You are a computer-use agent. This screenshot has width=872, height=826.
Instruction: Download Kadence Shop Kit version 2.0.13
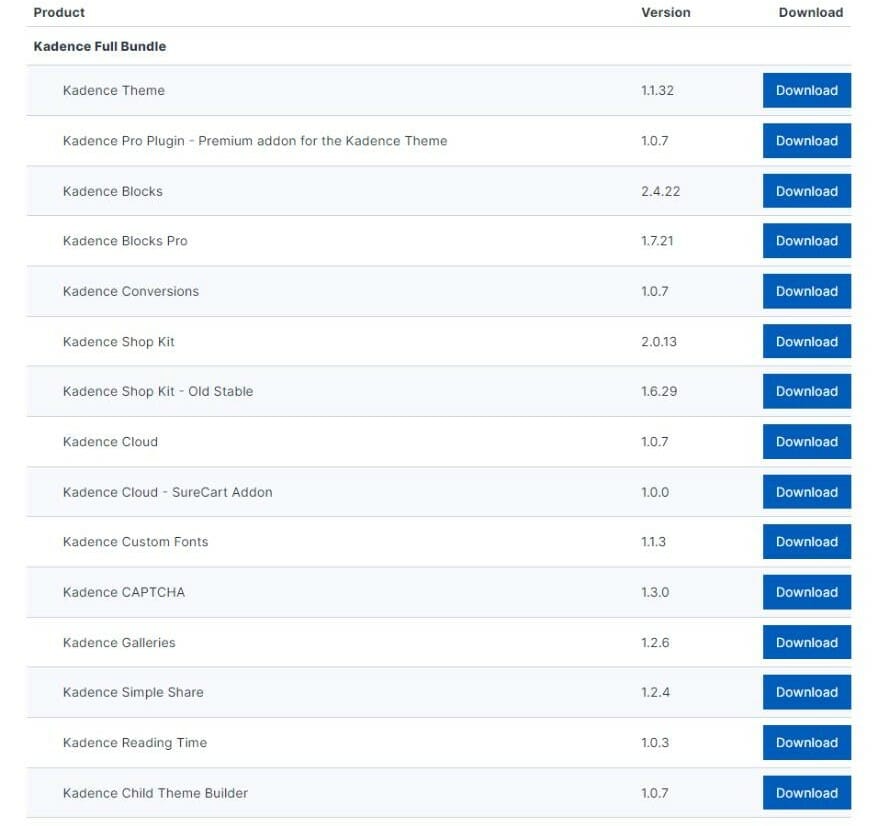[806, 341]
